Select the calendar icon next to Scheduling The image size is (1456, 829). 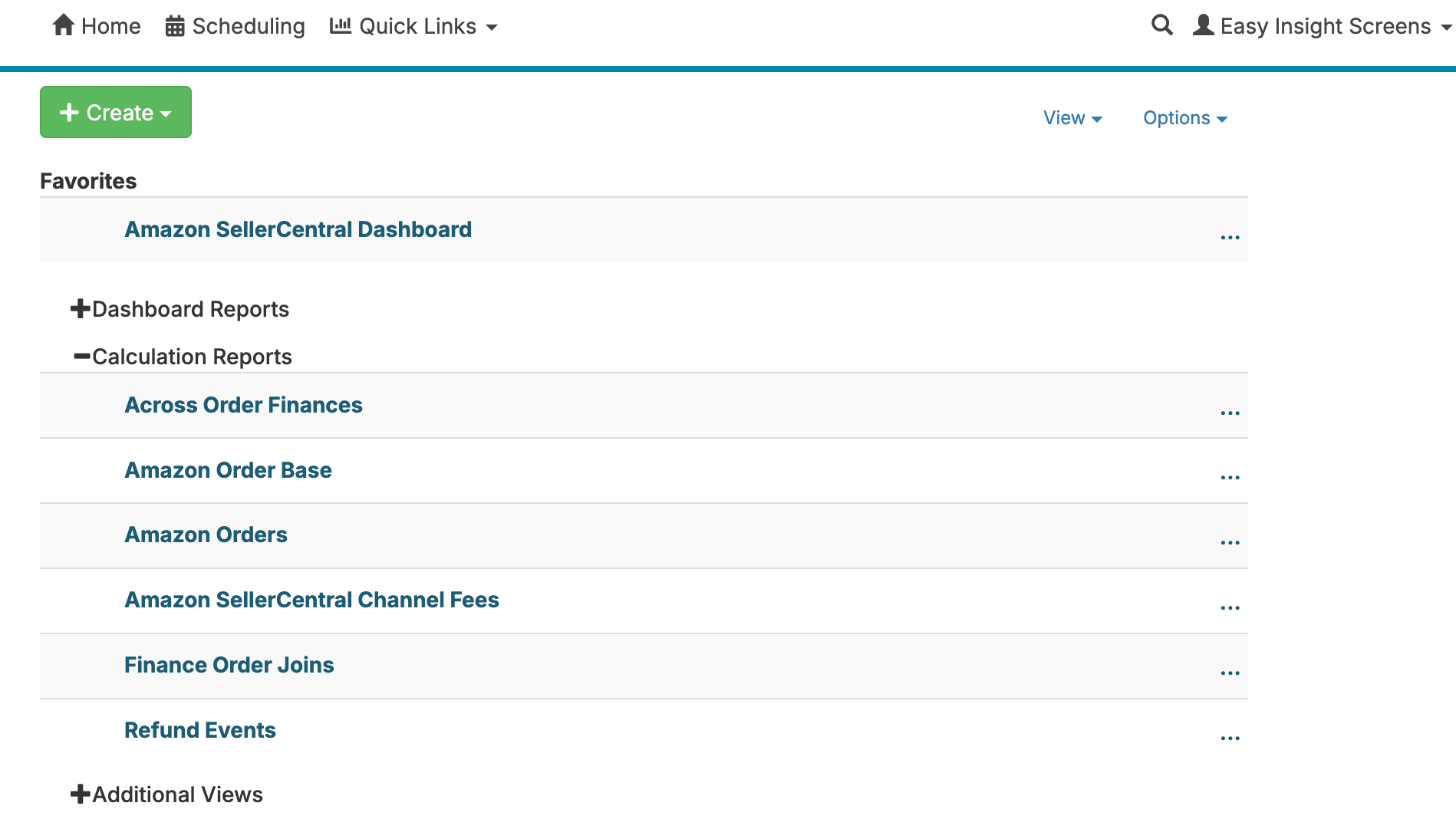(175, 25)
